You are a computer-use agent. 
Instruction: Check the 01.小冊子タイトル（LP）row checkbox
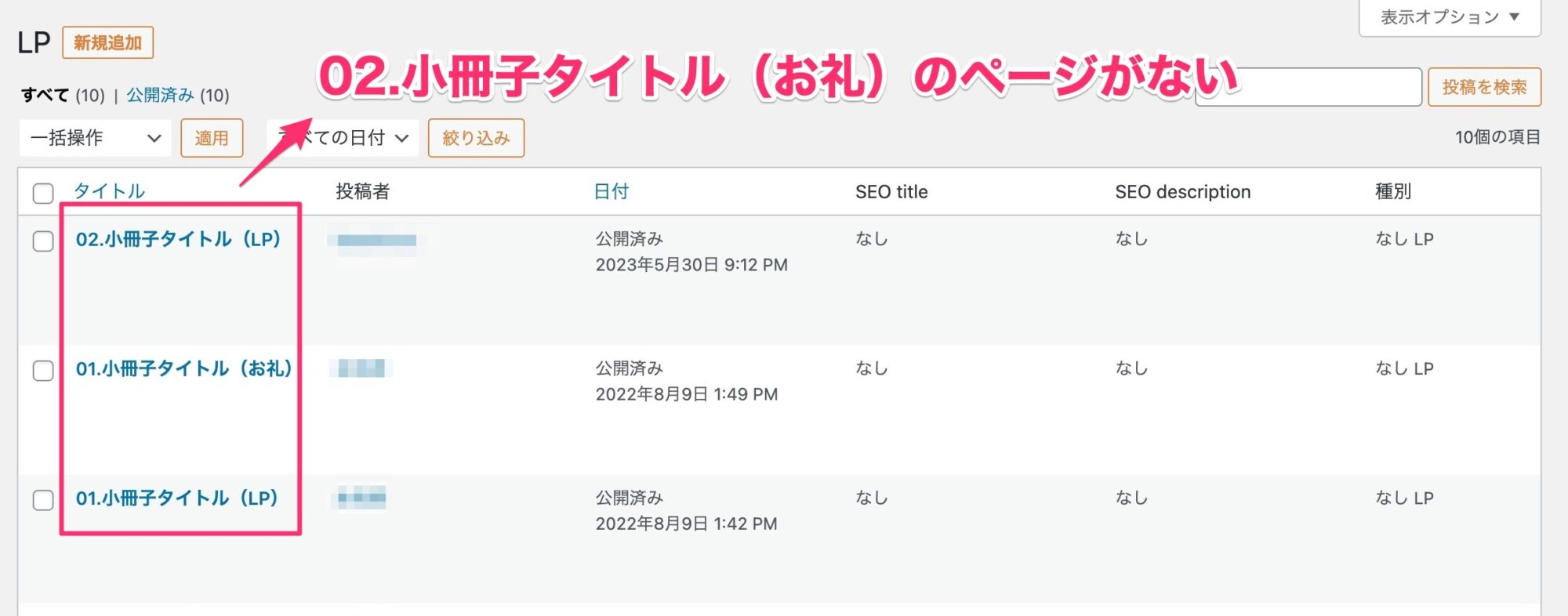pyautogui.click(x=43, y=499)
